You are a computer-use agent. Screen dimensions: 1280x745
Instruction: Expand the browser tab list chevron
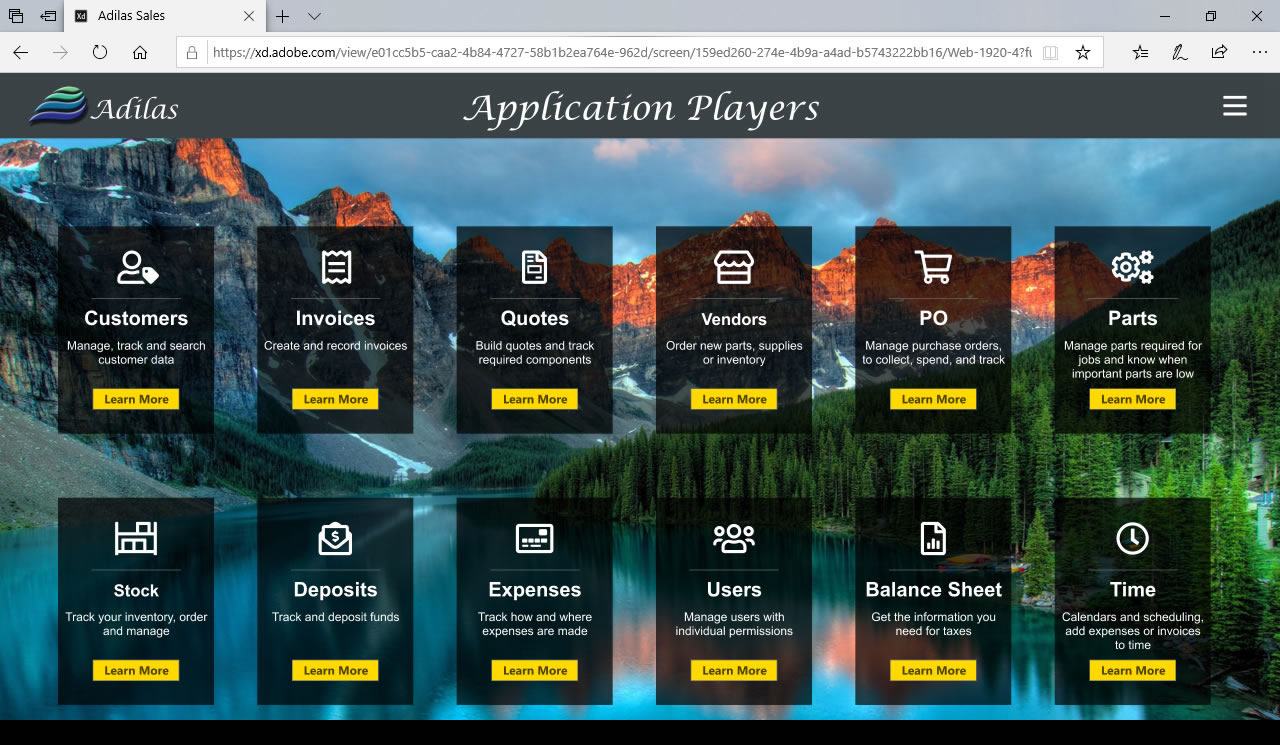click(x=314, y=16)
